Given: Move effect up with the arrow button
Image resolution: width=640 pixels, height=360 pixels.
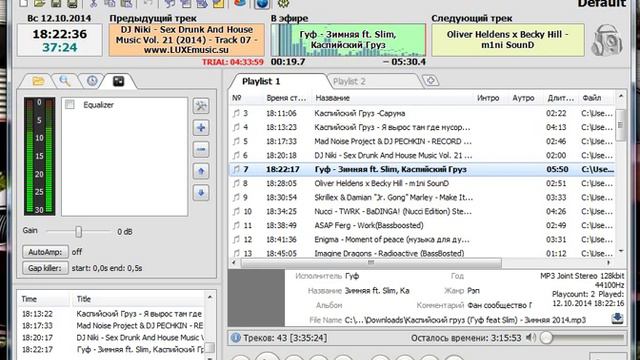Looking at the screenshot, I should click(201, 171).
